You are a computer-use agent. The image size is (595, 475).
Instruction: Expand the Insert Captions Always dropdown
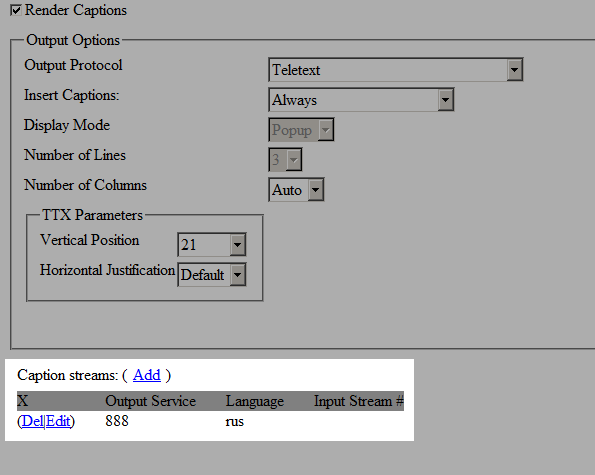coord(361,100)
